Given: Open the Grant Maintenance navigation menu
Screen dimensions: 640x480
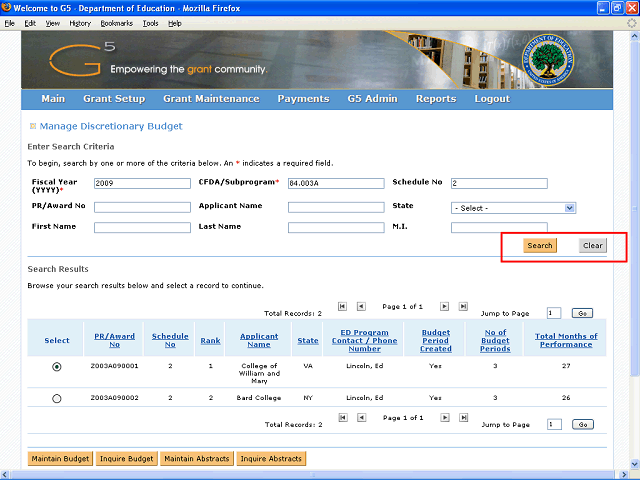Looking at the screenshot, I should point(211,99).
